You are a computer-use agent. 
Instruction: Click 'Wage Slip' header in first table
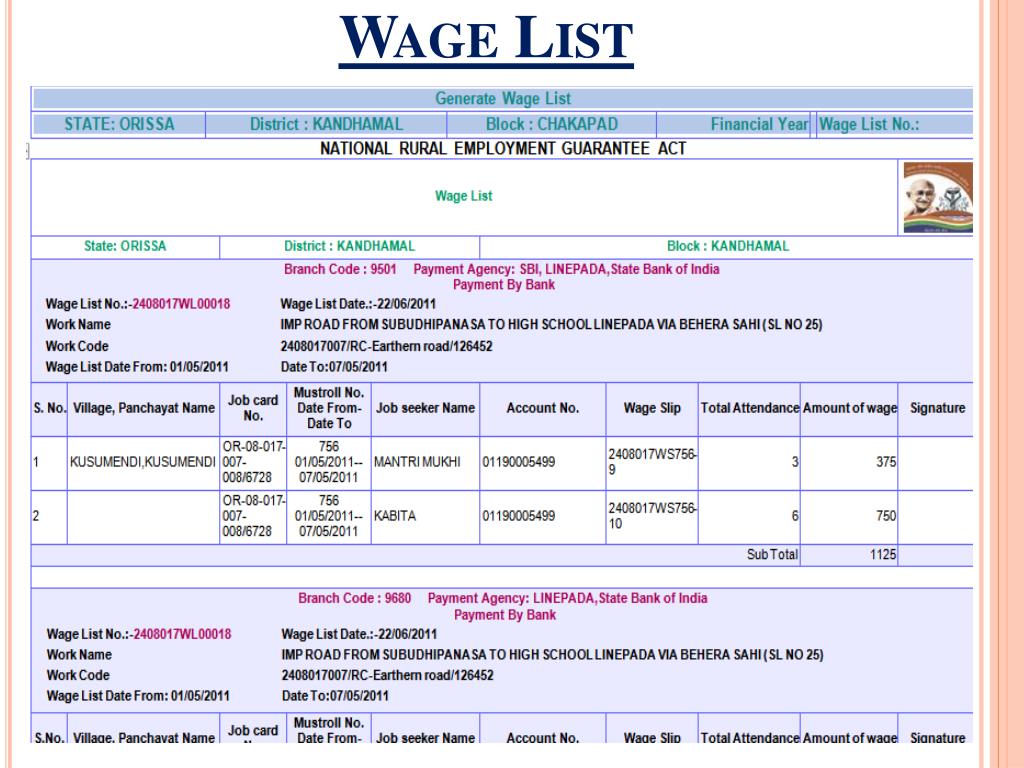point(652,408)
